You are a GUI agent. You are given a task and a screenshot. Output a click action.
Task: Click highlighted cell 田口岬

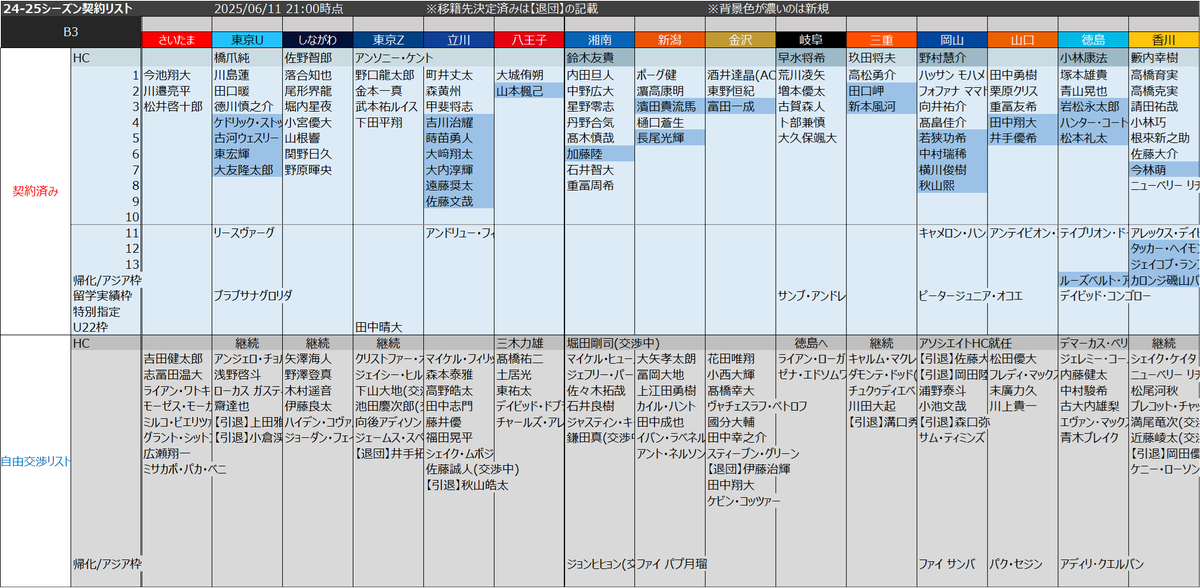[x=881, y=90]
